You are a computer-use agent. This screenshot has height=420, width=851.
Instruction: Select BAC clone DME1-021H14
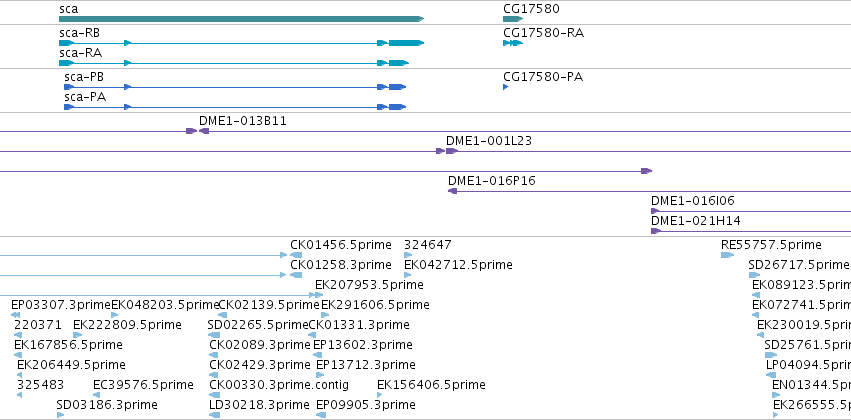point(696,221)
